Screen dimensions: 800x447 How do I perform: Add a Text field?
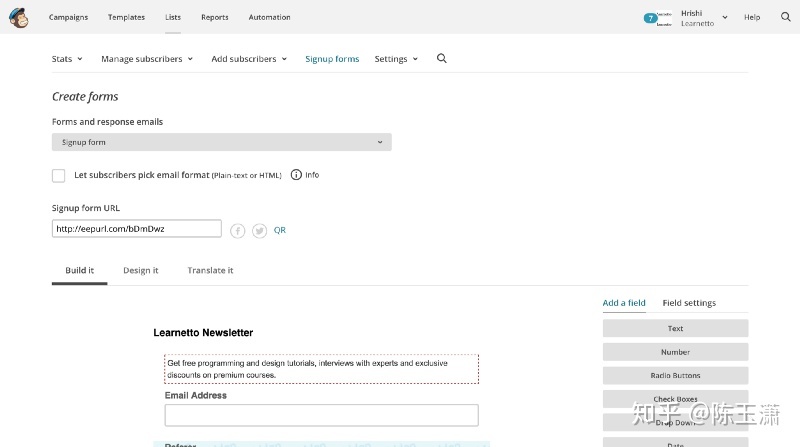[x=676, y=328]
